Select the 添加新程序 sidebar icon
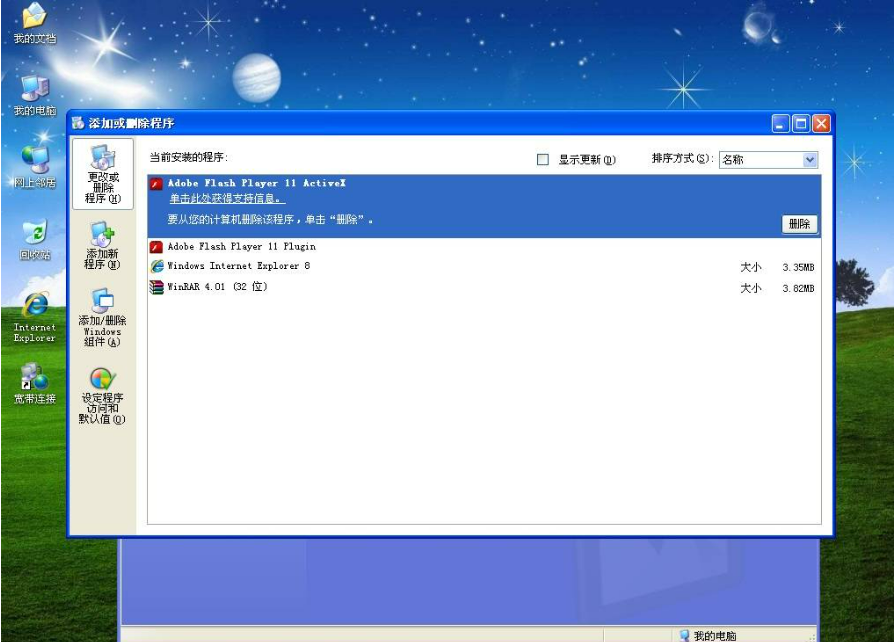 pyautogui.click(x=103, y=246)
